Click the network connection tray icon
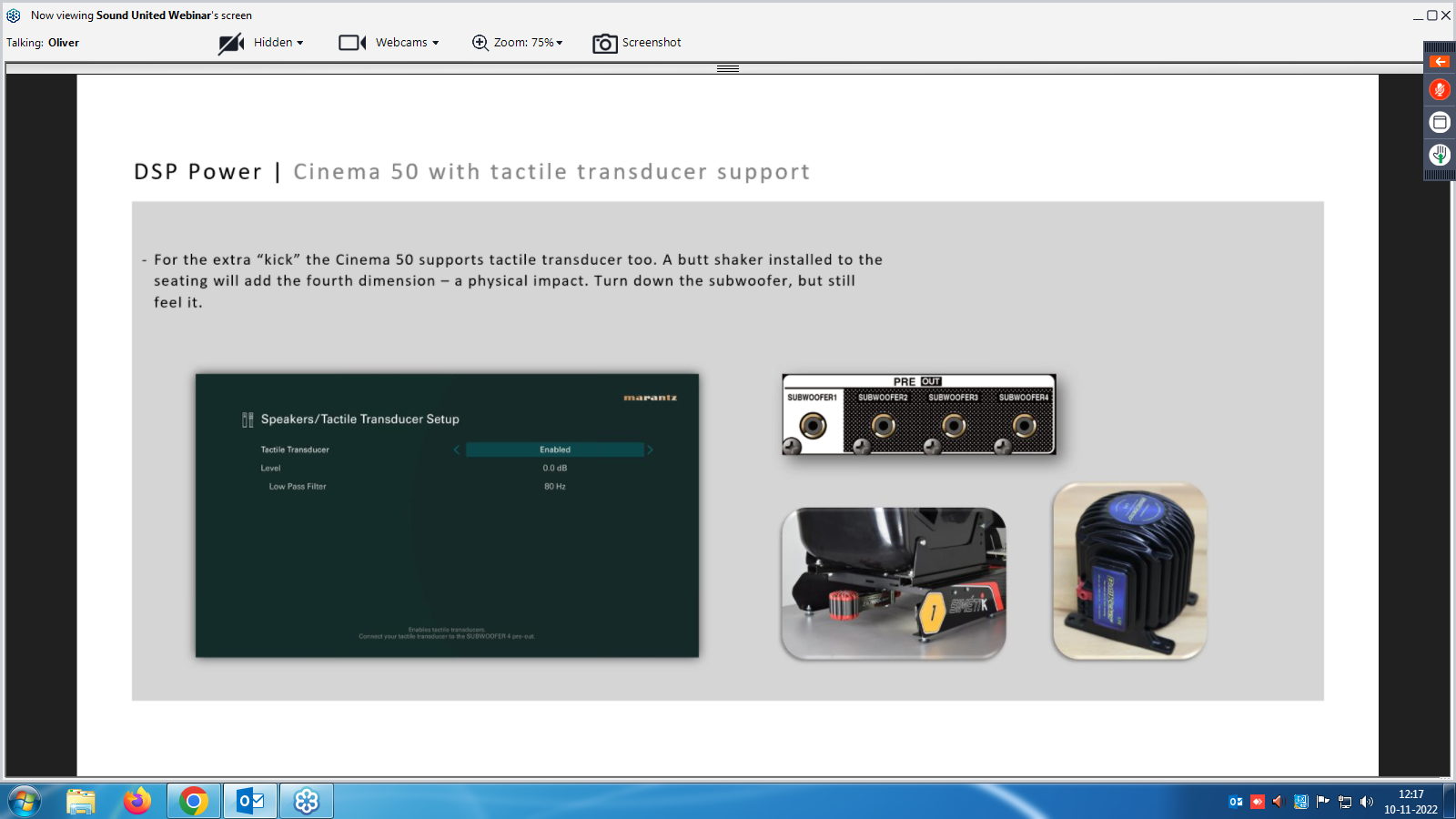 click(x=1345, y=802)
